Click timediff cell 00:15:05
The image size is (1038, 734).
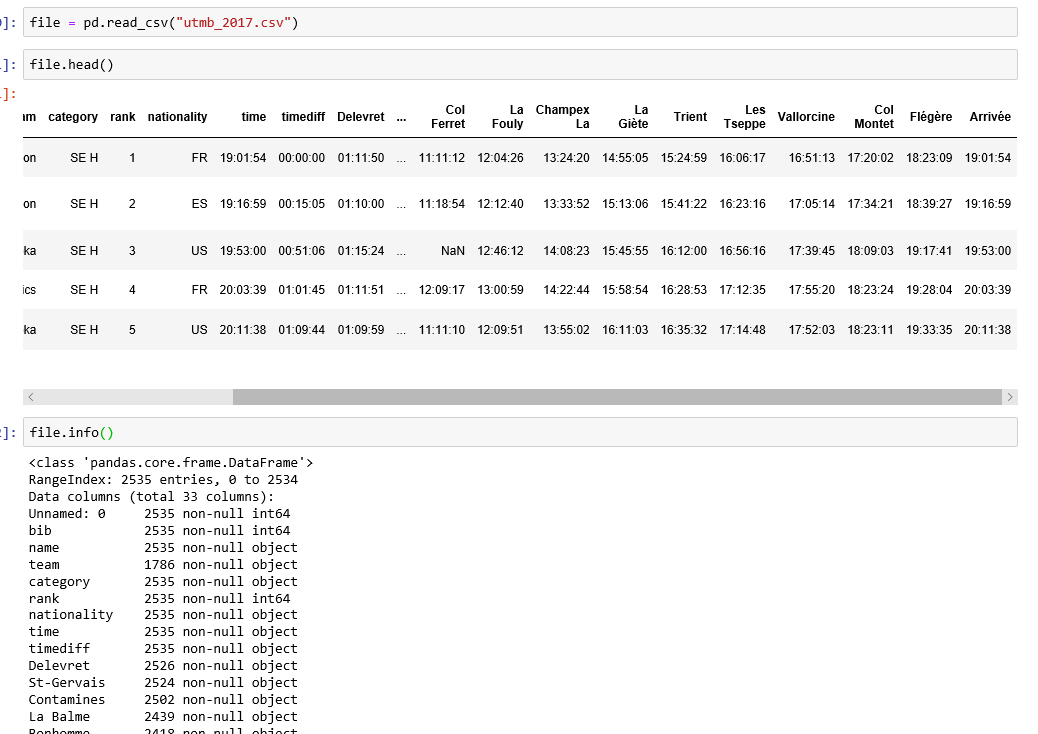pos(302,204)
